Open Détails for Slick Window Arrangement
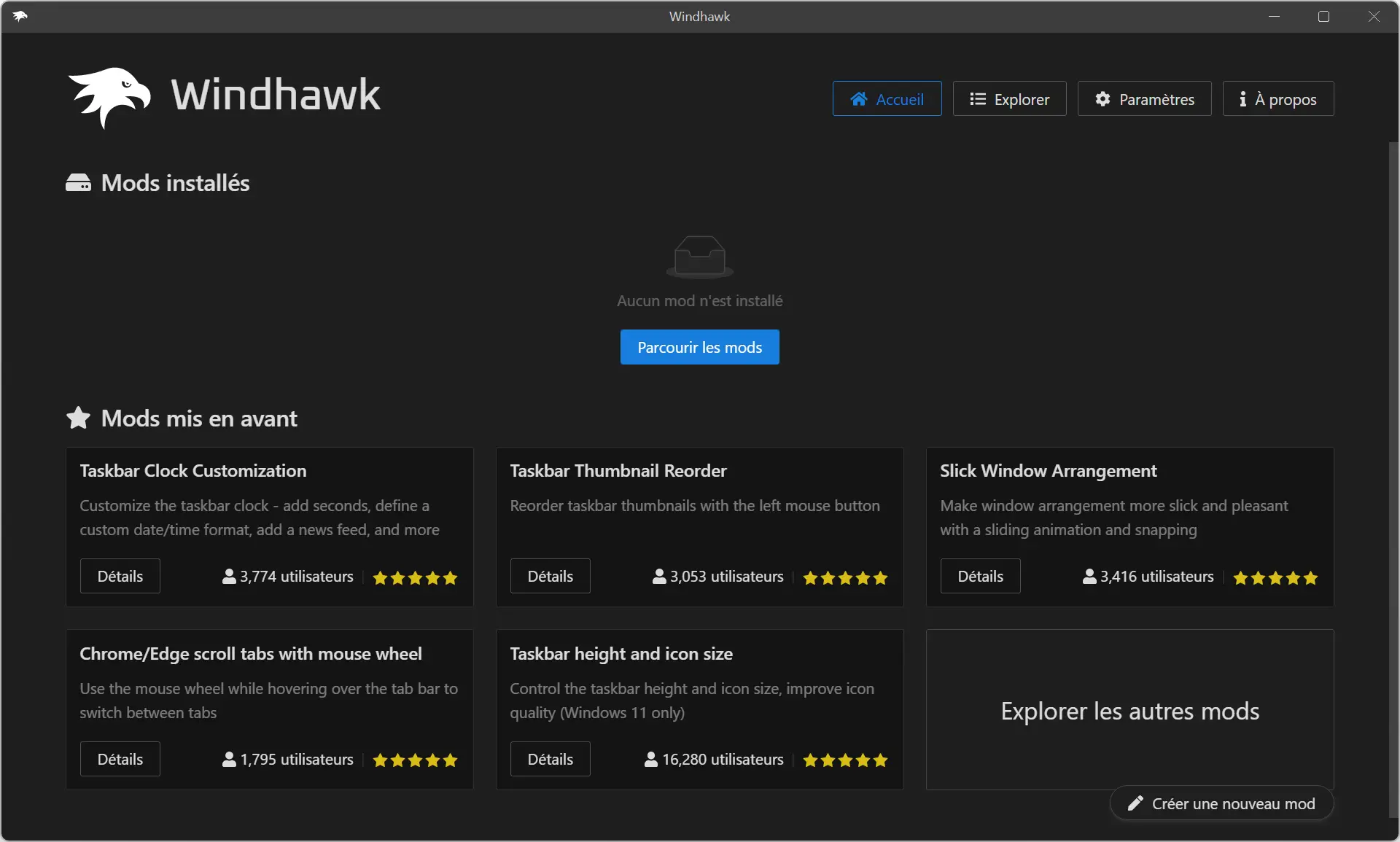 pyautogui.click(x=980, y=576)
